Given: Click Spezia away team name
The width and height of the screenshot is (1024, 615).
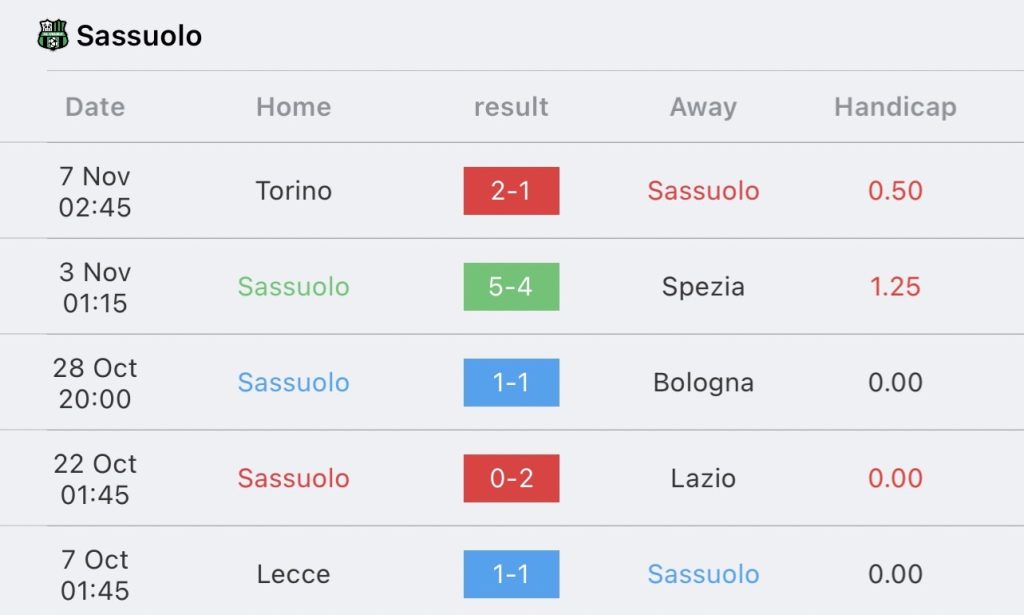Looking at the screenshot, I should 703,287.
